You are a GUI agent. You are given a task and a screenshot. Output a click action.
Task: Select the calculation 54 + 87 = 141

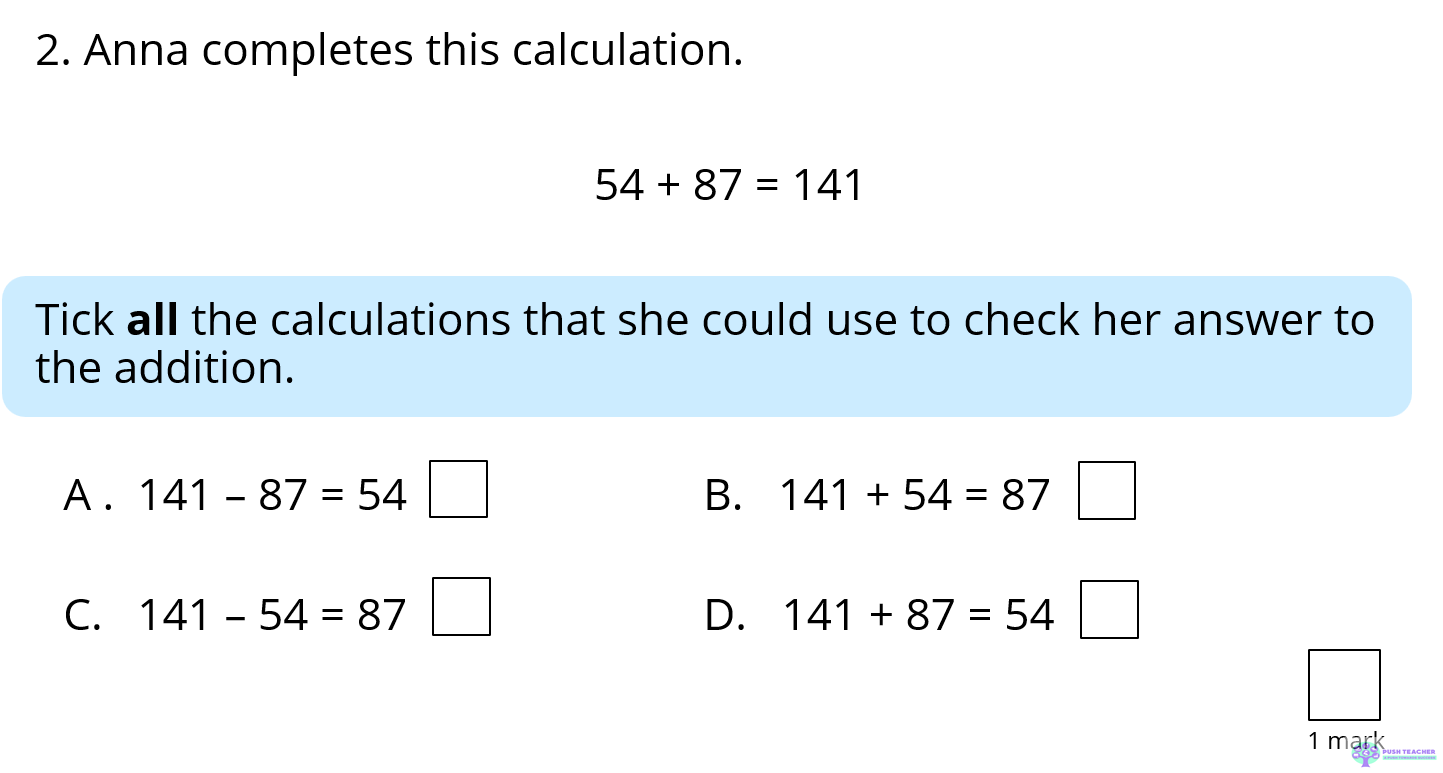(x=728, y=185)
